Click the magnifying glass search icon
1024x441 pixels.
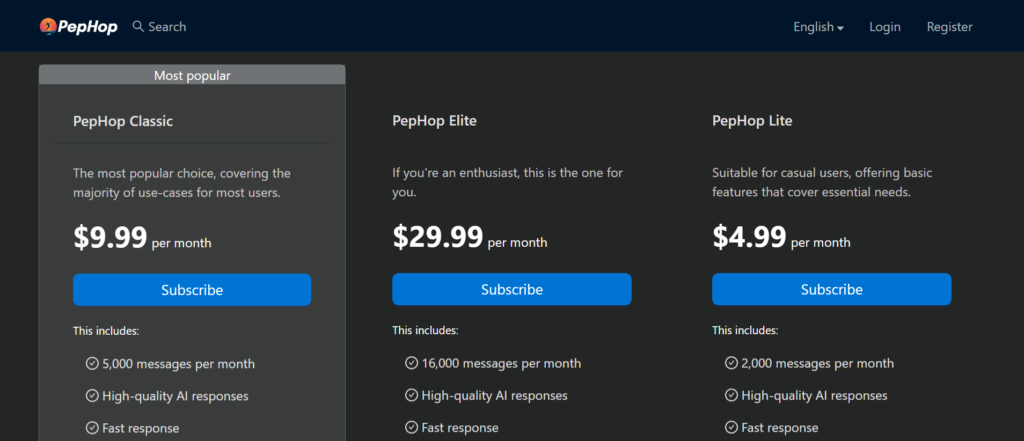(x=138, y=26)
